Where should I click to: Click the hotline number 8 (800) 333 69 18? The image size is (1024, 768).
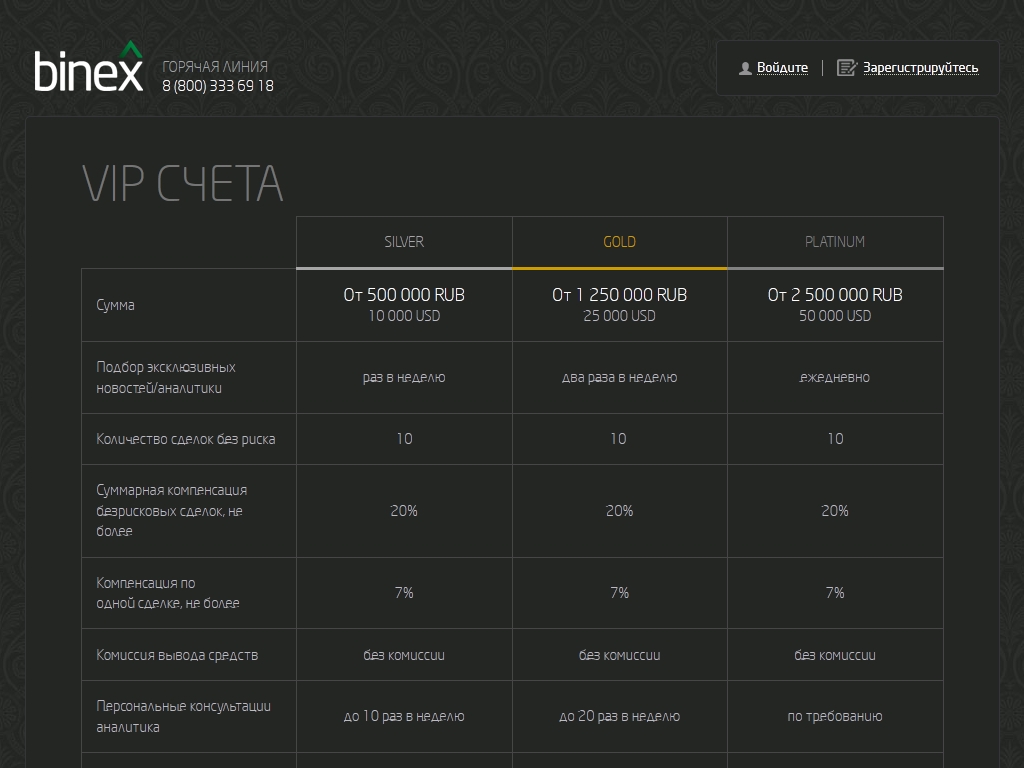tap(218, 86)
